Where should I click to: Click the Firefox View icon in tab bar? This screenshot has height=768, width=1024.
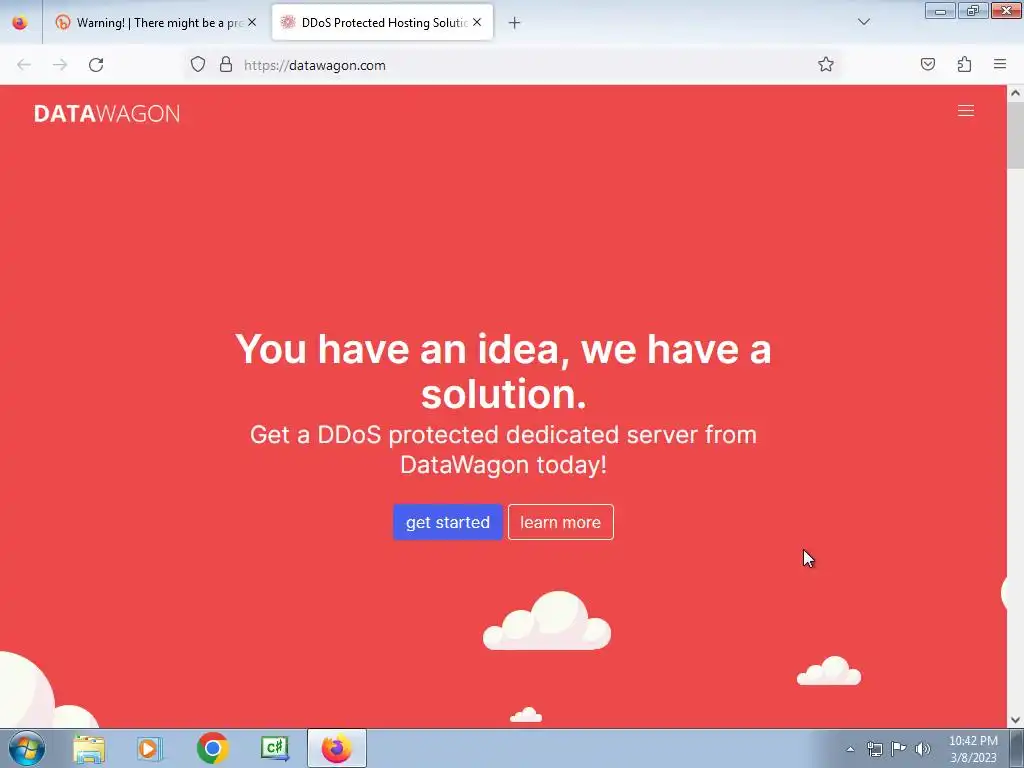click(x=20, y=23)
